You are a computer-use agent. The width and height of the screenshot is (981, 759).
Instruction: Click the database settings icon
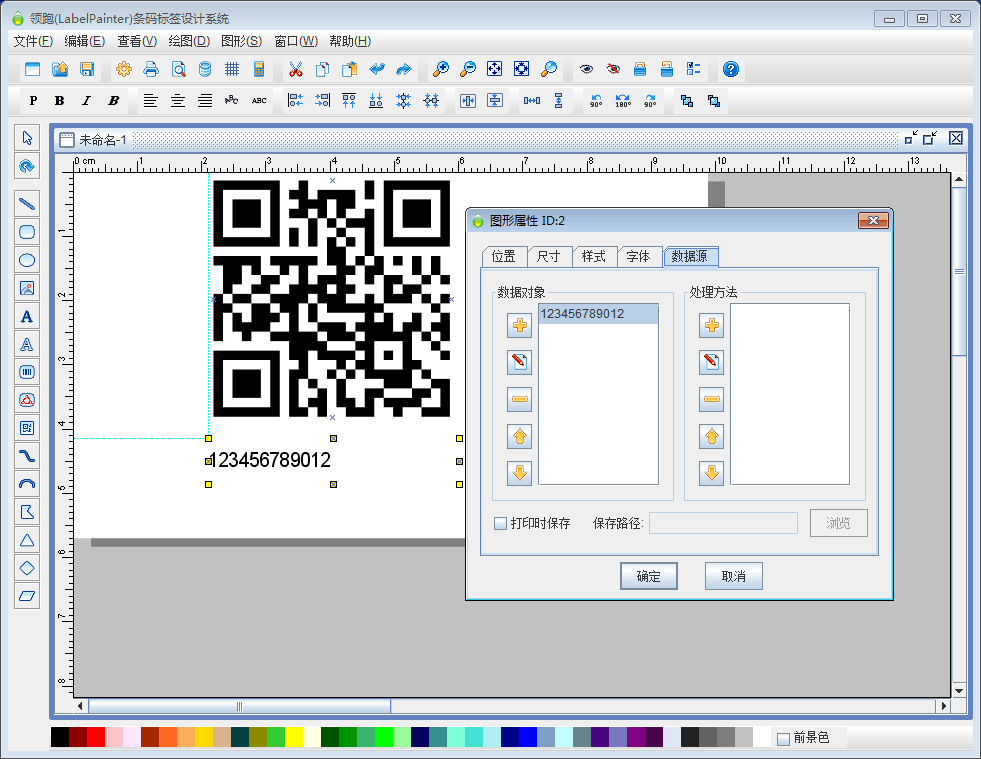coord(205,69)
